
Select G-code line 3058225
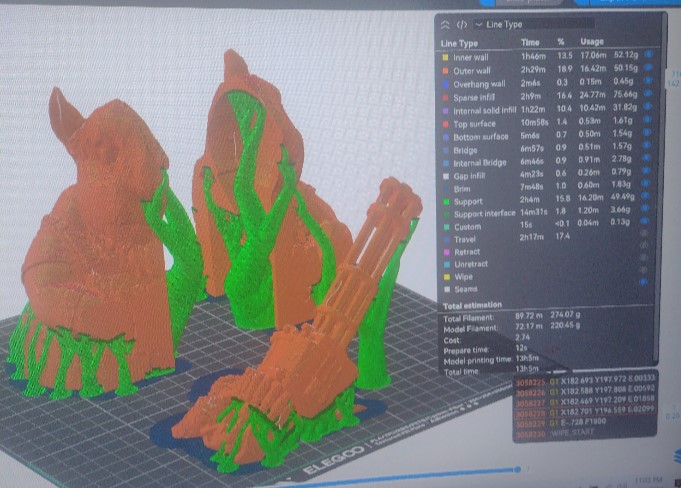[585, 382]
